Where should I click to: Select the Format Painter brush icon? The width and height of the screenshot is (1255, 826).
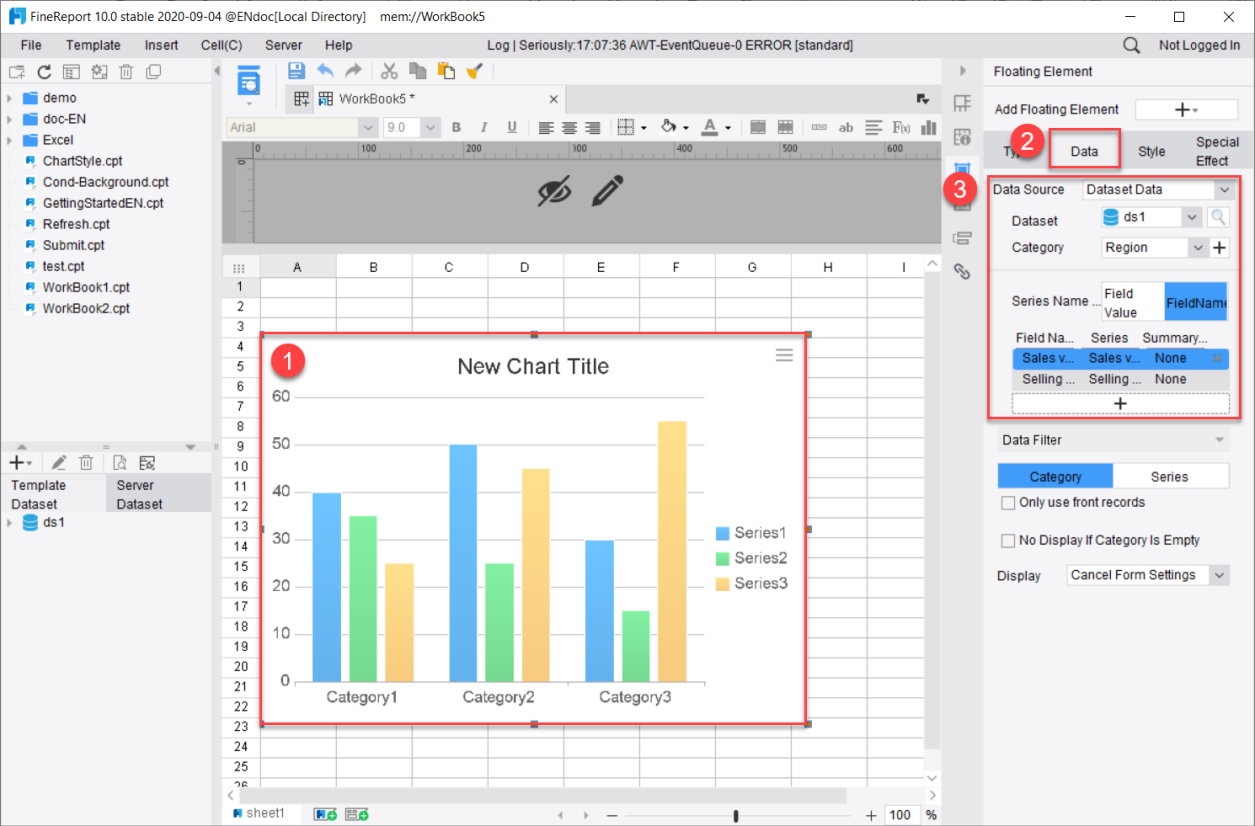(475, 71)
